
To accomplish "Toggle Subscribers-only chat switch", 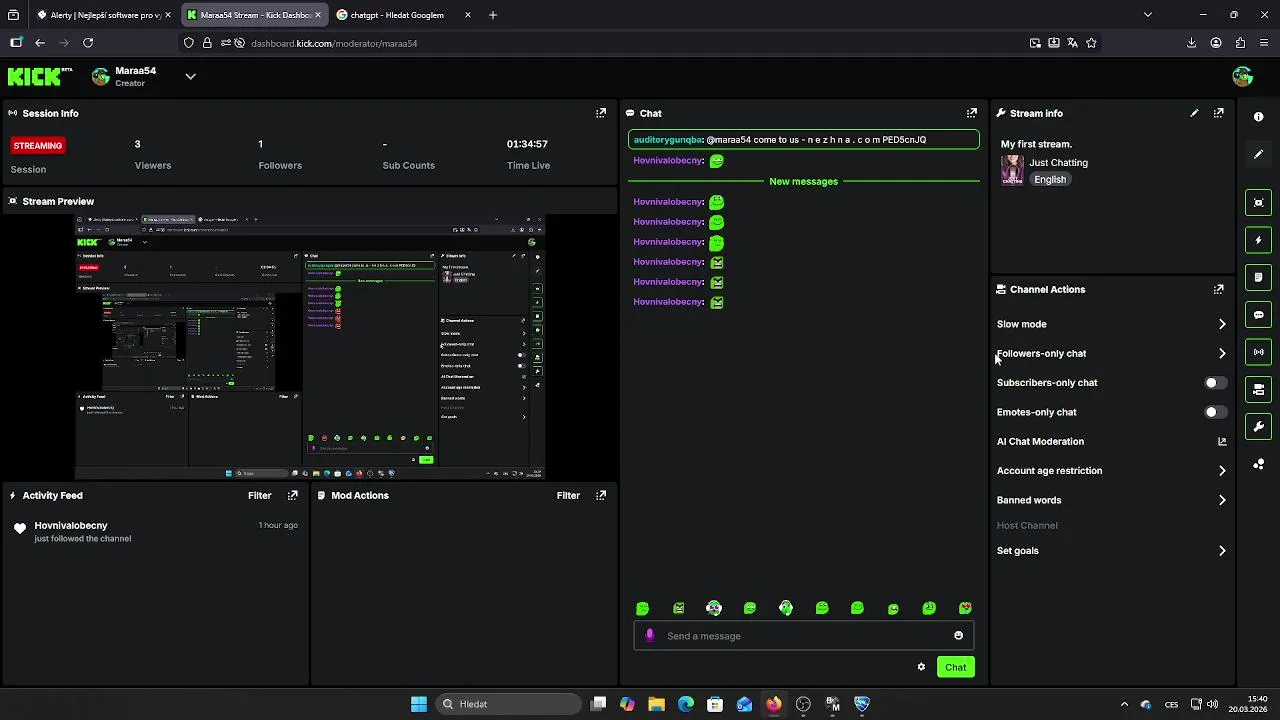I will tap(1215, 382).
